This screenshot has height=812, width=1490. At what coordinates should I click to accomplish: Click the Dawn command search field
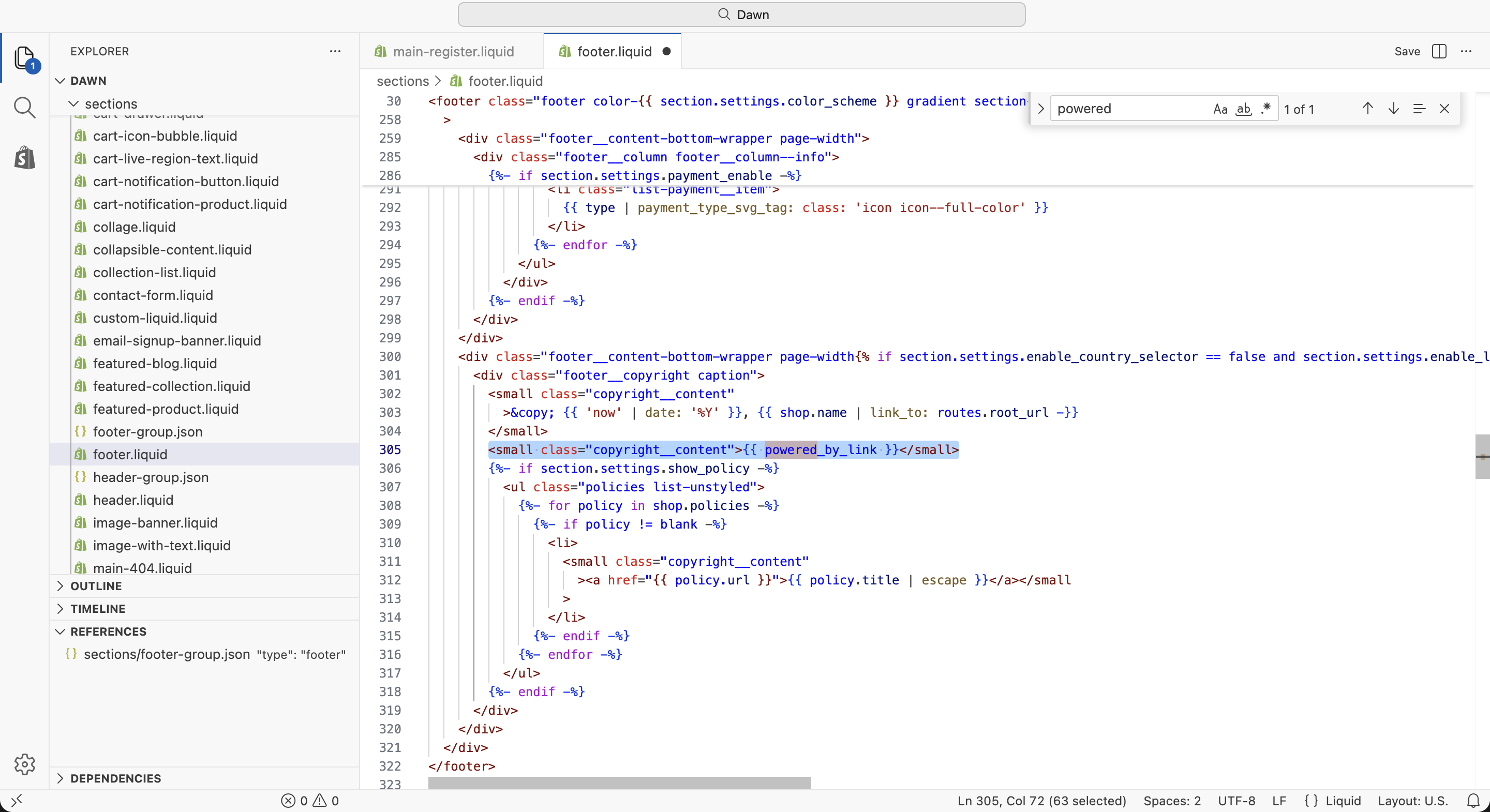pos(741,14)
